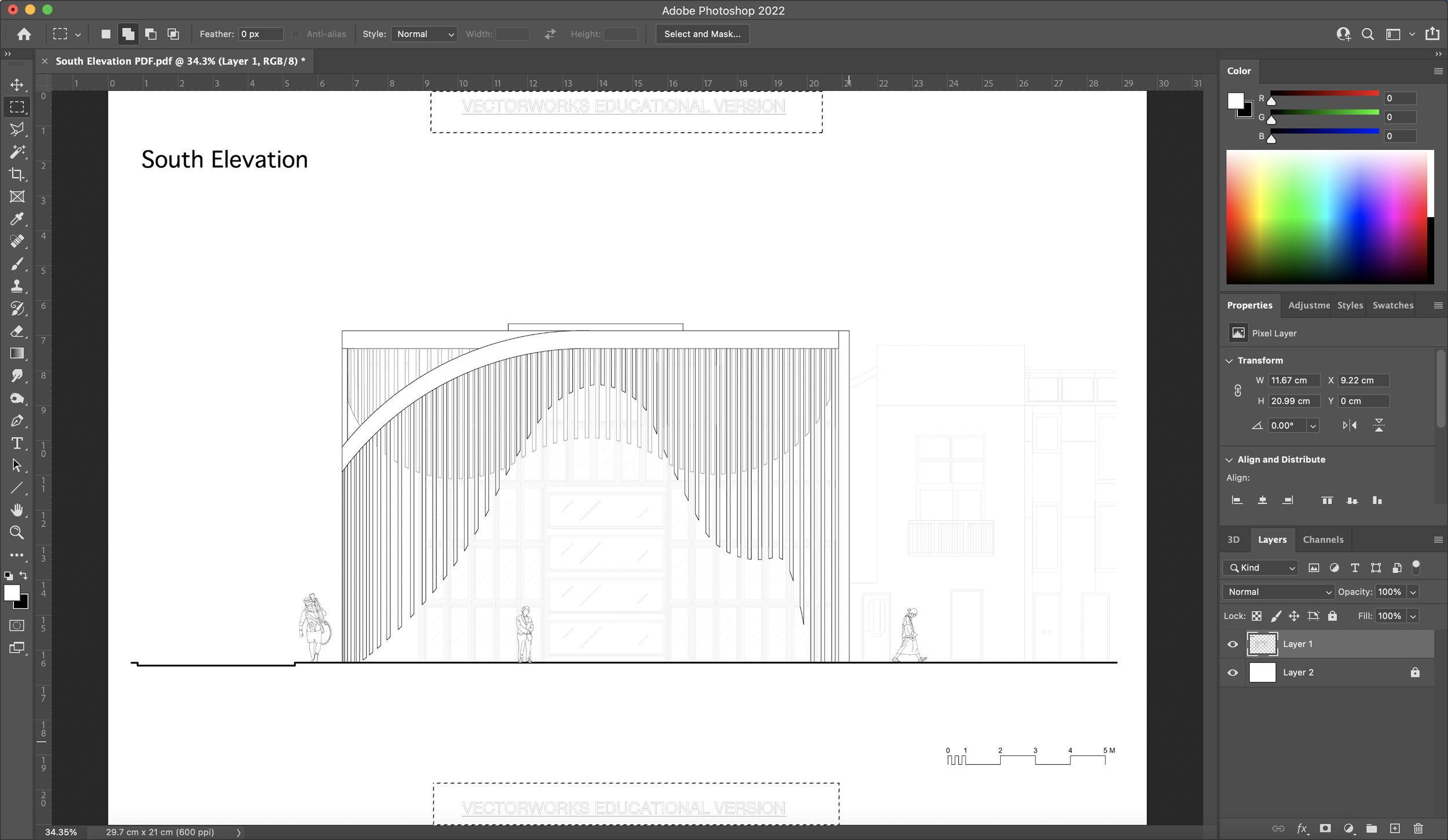
Task: Switch to the Channels tab
Action: tap(1322, 539)
